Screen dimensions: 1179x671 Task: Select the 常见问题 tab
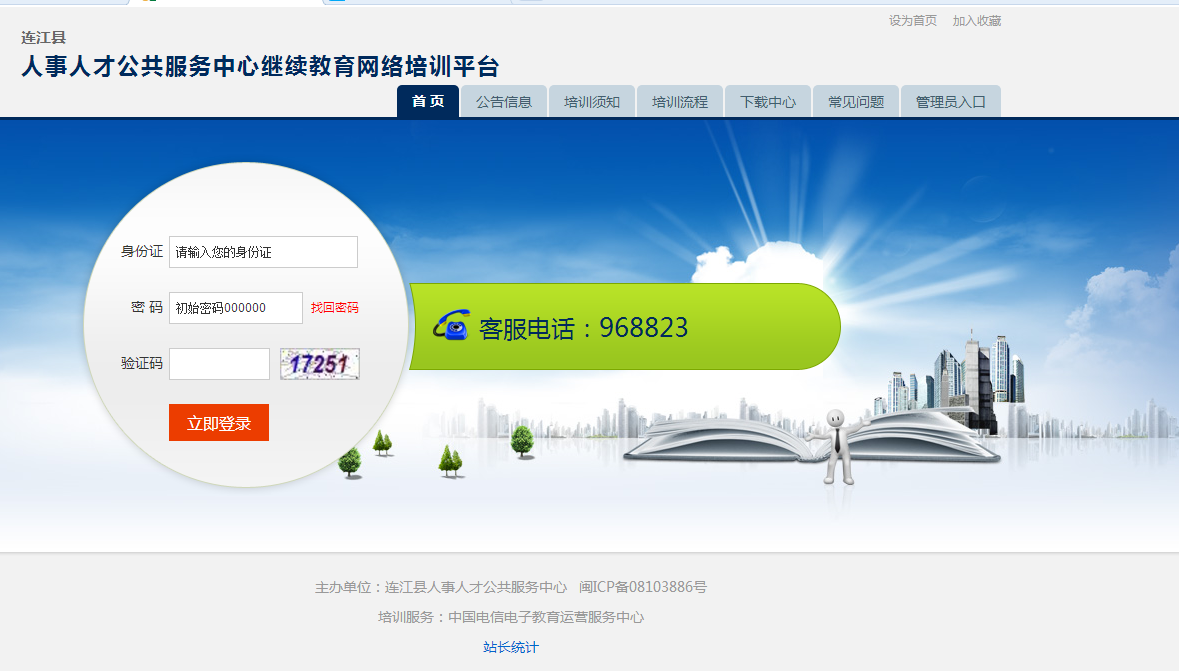tap(856, 102)
